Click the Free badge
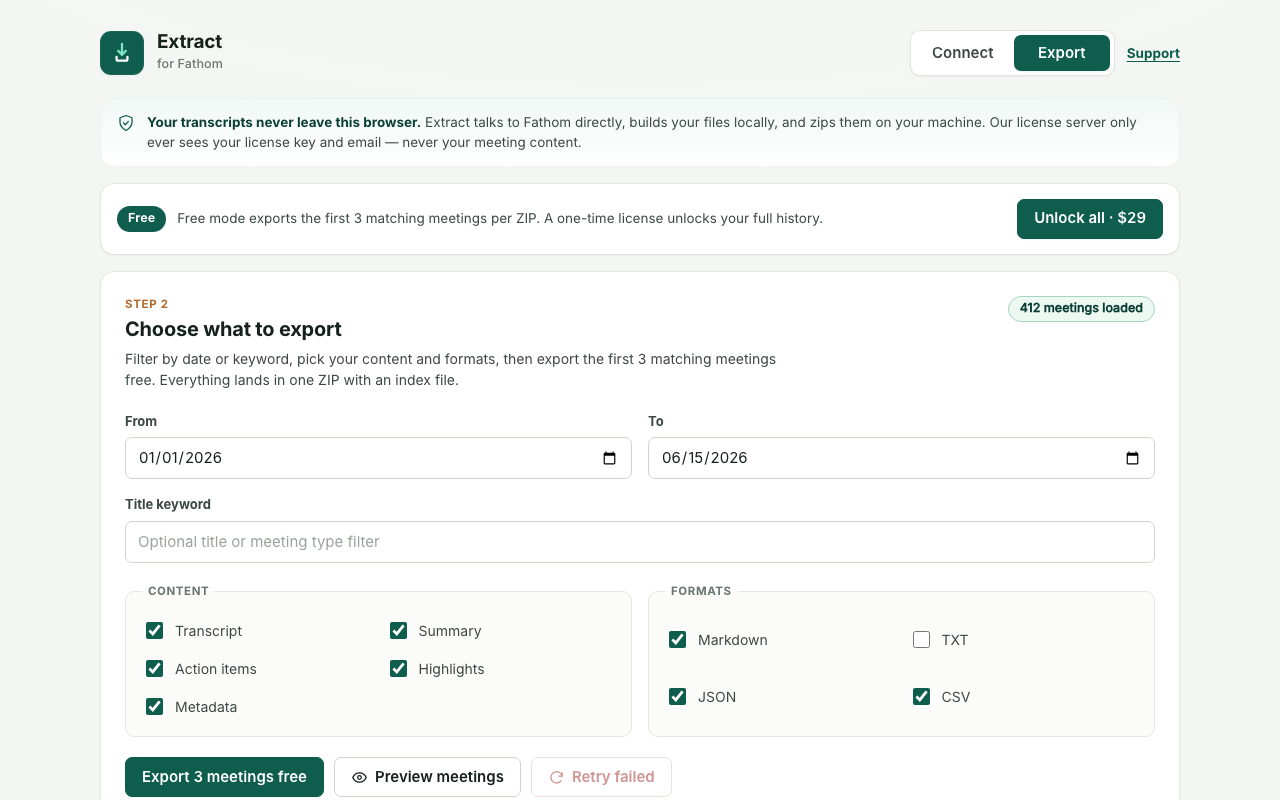The height and width of the screenshot is (800, 1280). pyautogui.click(x=141, y=219)
